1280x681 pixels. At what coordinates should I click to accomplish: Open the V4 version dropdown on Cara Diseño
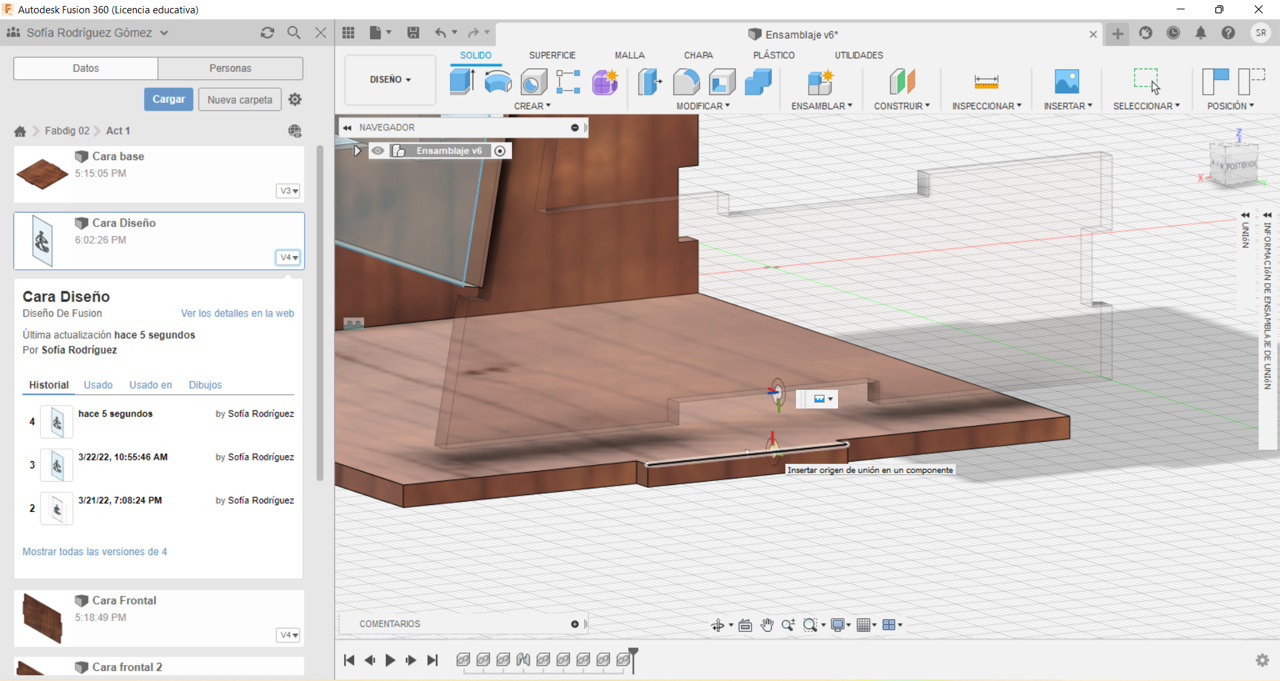click(288, 257)
